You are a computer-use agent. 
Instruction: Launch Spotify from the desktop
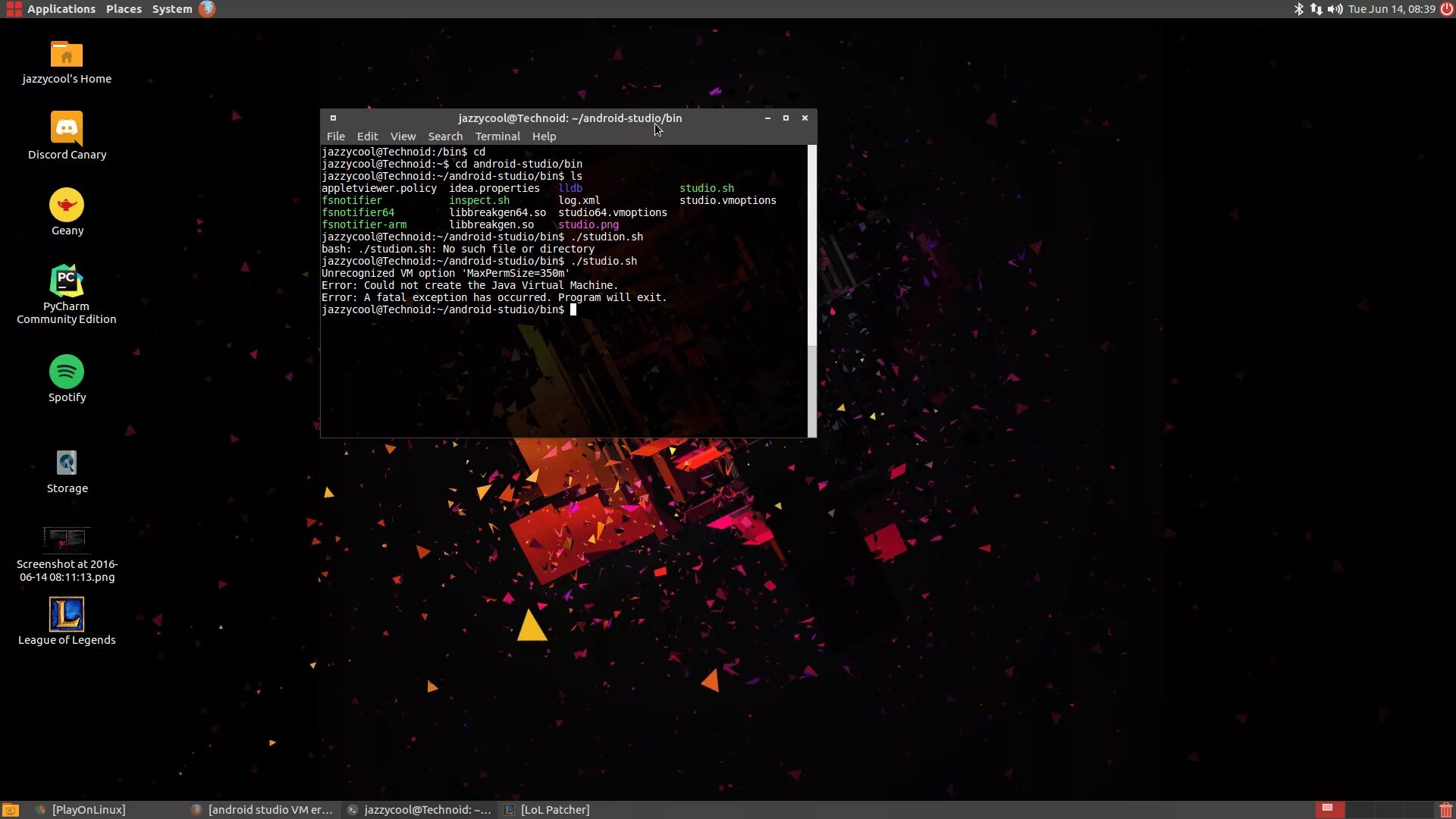pyautogui.click(x=67, y=372)
